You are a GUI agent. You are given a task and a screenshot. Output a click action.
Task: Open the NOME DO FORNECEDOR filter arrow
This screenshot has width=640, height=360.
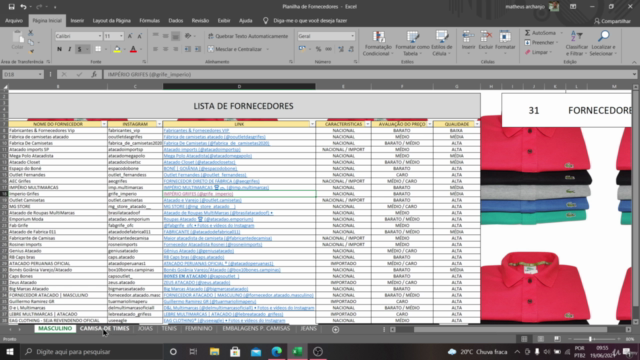pos(104,124)
